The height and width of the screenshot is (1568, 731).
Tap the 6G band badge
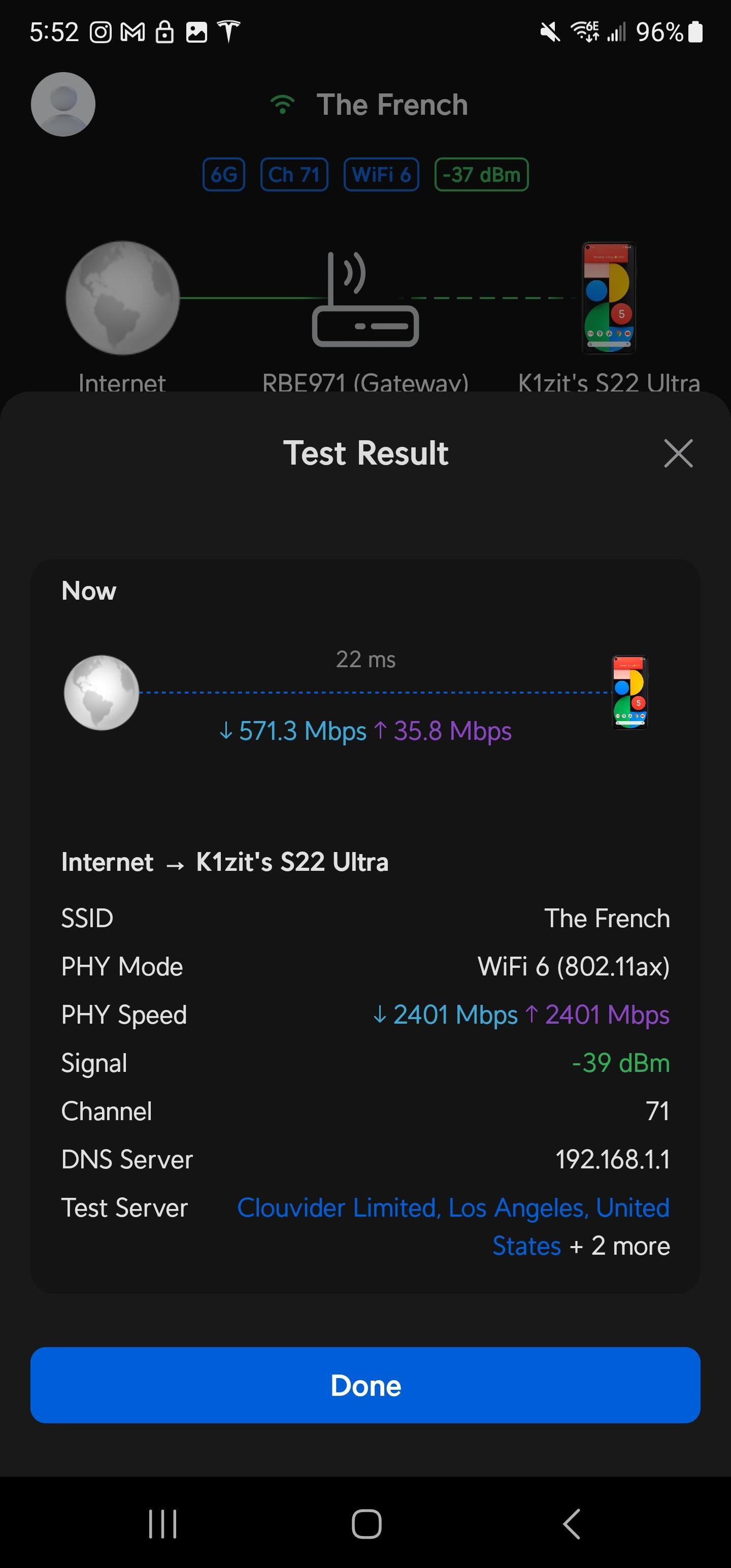[x=223, y=175]
